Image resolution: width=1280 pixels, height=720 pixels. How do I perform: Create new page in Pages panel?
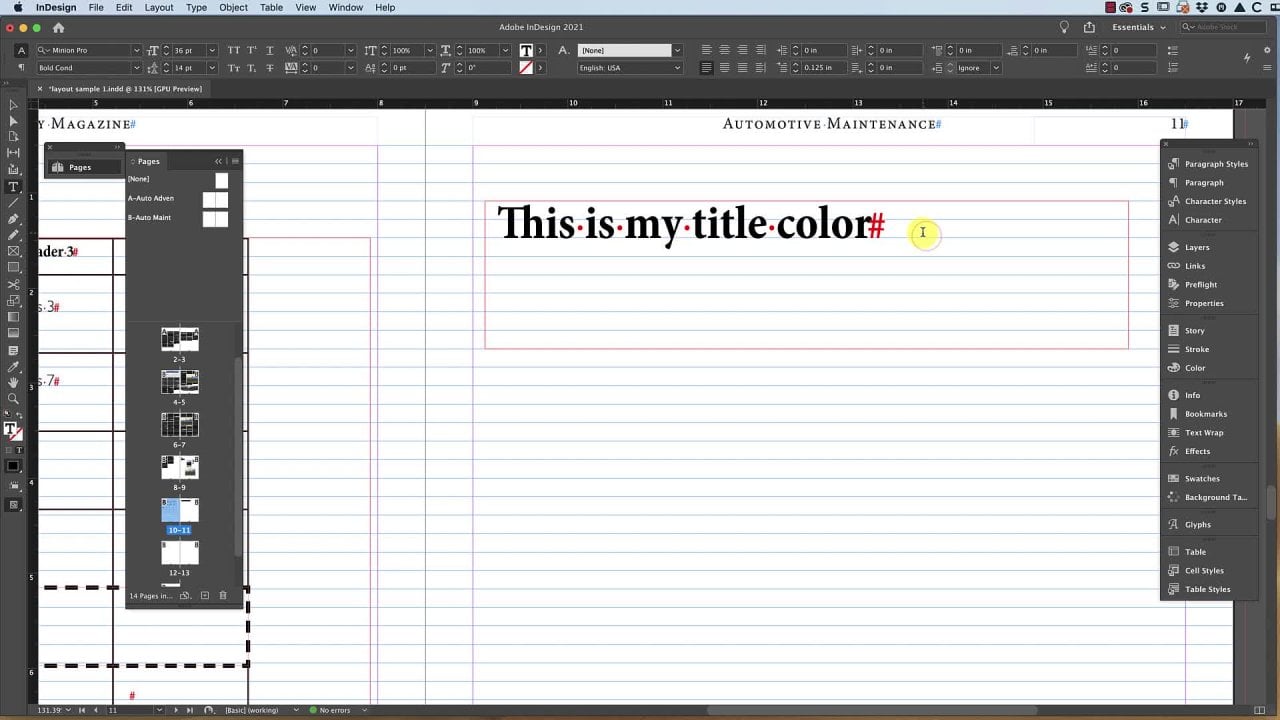tap(205, 596)
